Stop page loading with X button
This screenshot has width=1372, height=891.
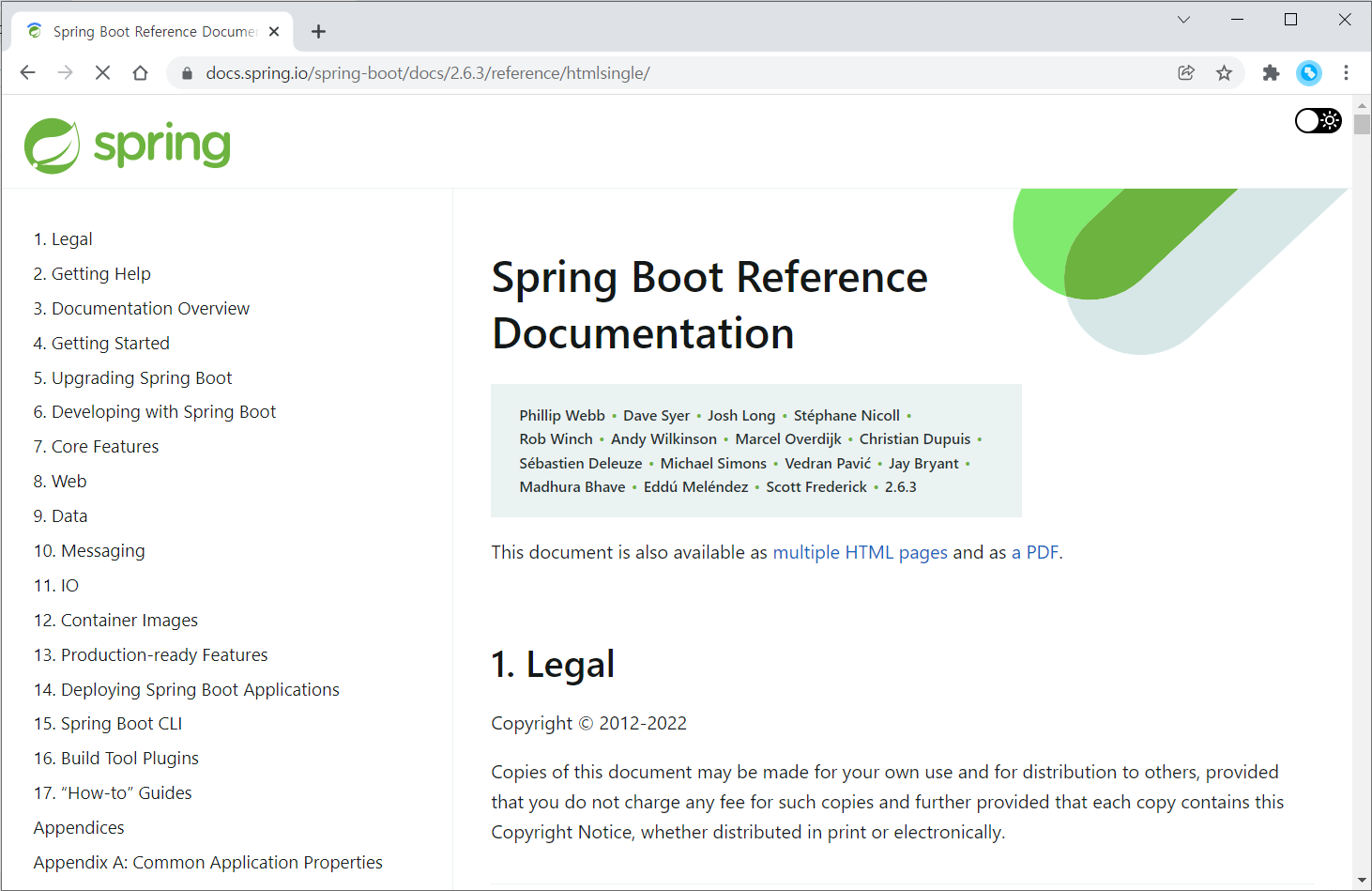coord(102,72)
